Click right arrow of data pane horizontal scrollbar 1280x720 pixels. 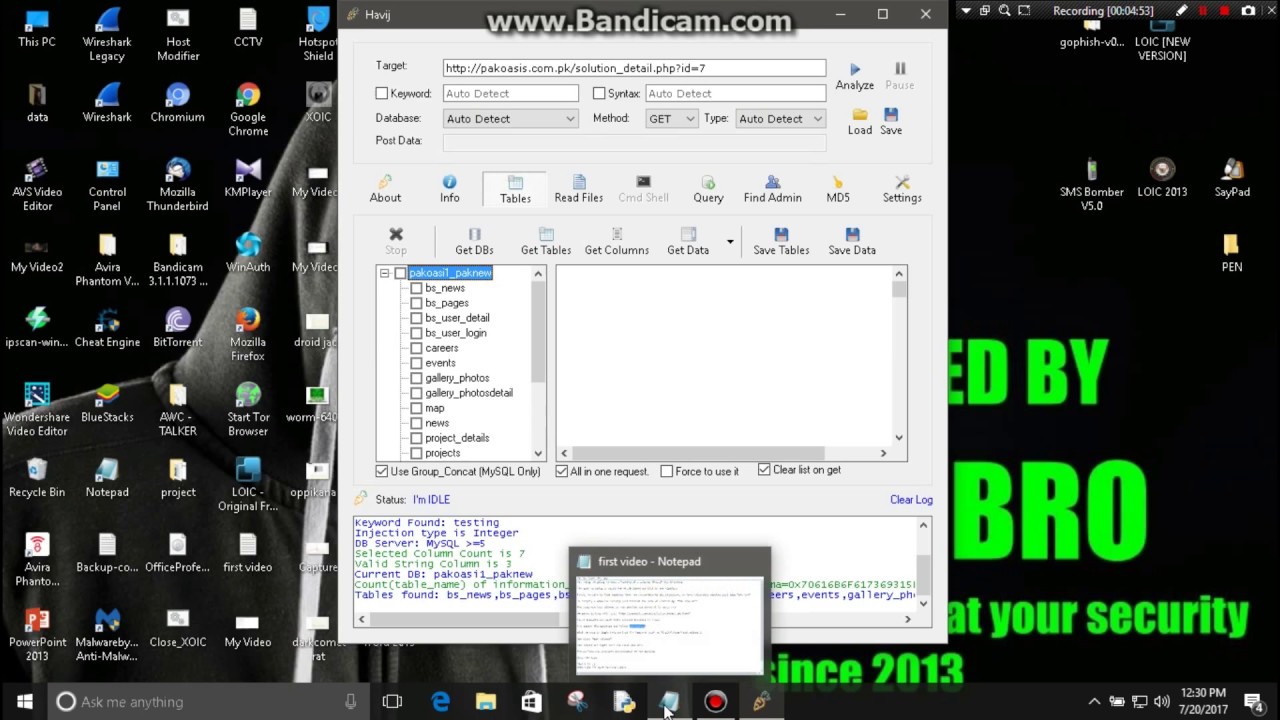point(883,453)
